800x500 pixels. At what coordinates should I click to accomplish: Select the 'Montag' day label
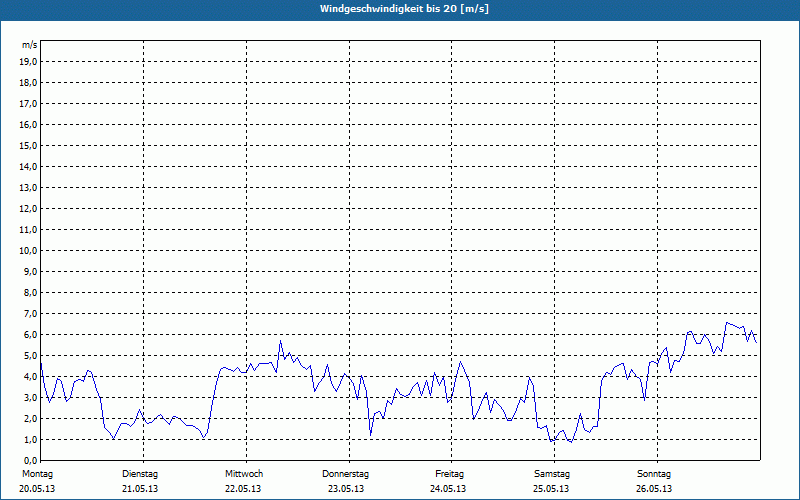click(37, 474)
